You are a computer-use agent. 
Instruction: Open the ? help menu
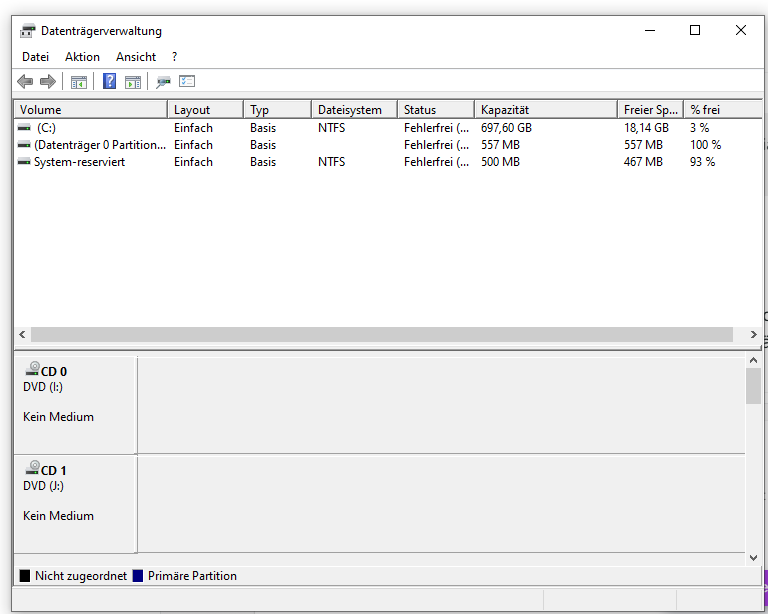[174, 57]
